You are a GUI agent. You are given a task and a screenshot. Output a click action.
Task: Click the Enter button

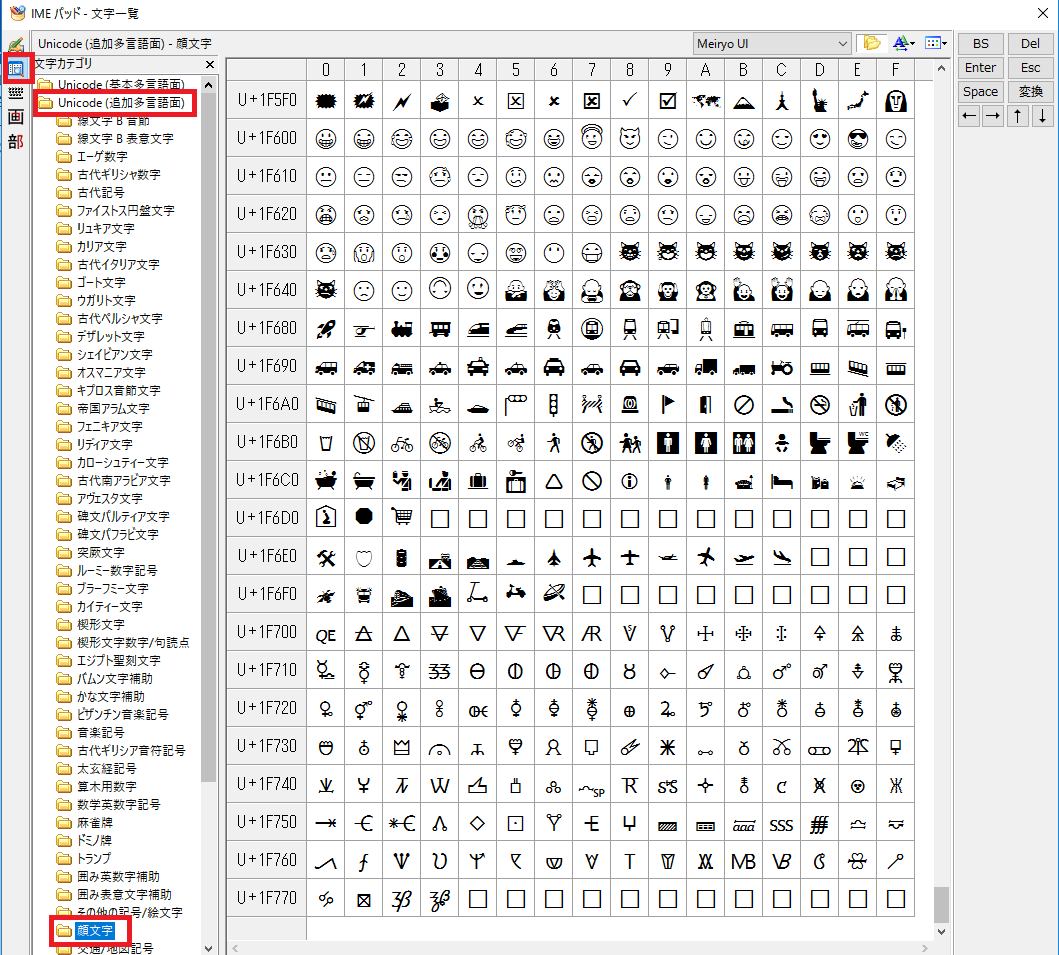(981, 68)
